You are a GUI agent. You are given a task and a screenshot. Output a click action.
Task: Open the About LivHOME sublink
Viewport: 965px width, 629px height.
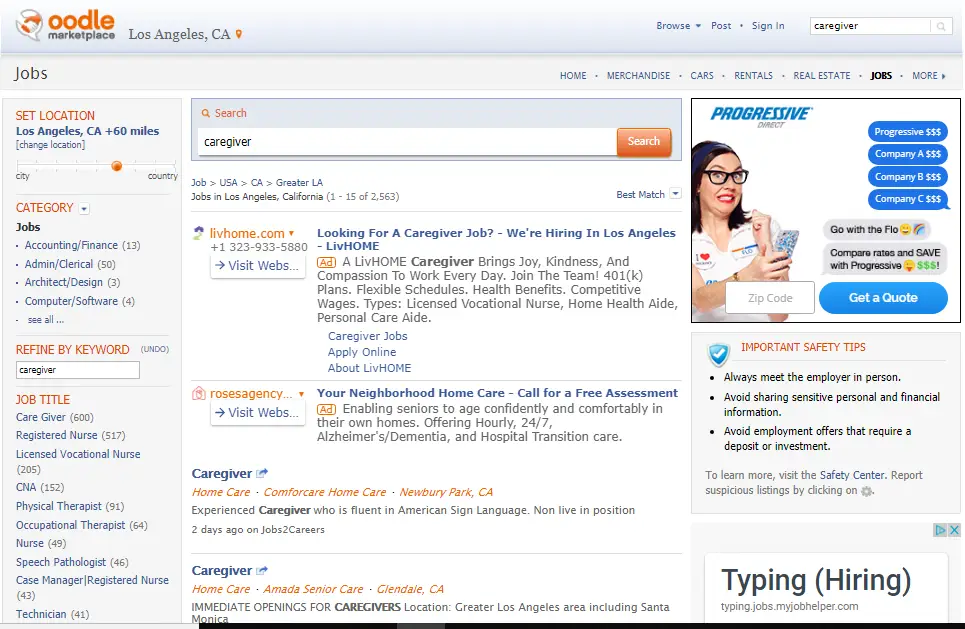(x=369, y=368)
